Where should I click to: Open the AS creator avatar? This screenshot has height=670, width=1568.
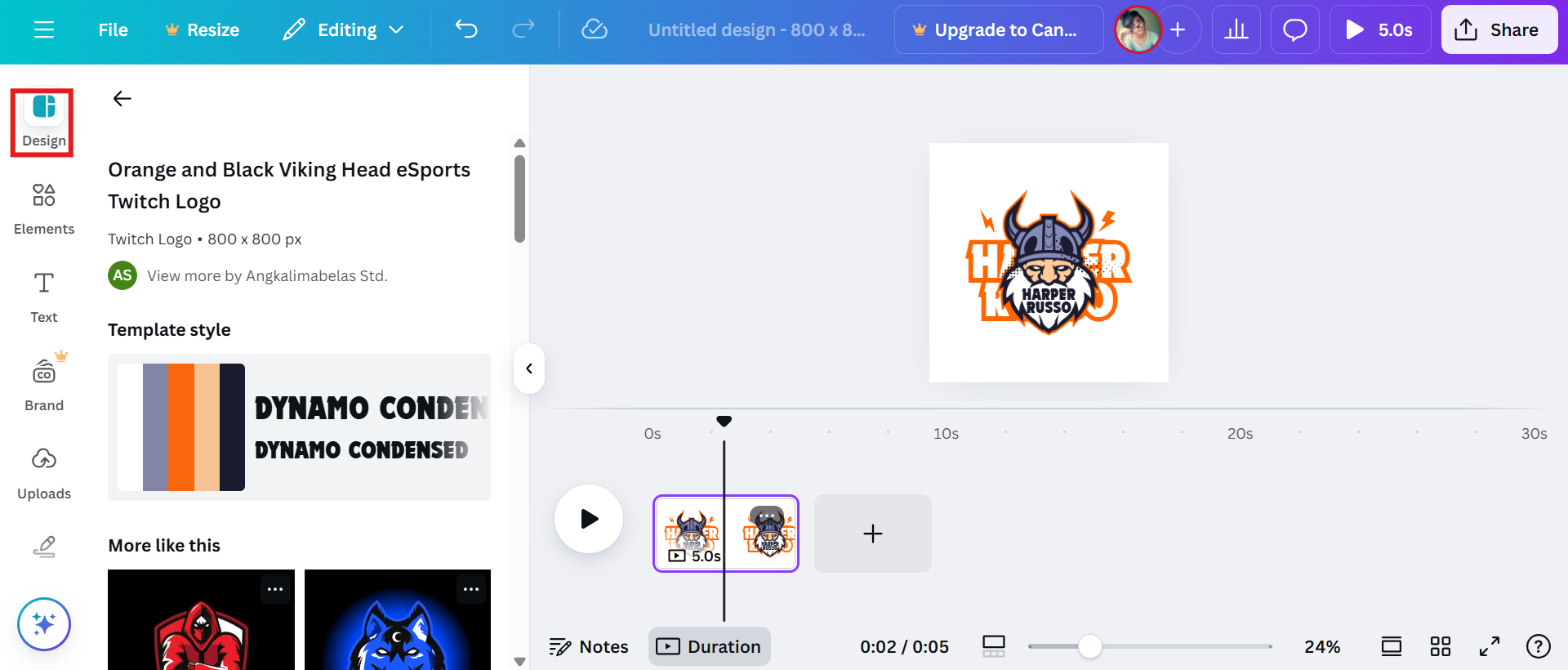click(122, 275)
